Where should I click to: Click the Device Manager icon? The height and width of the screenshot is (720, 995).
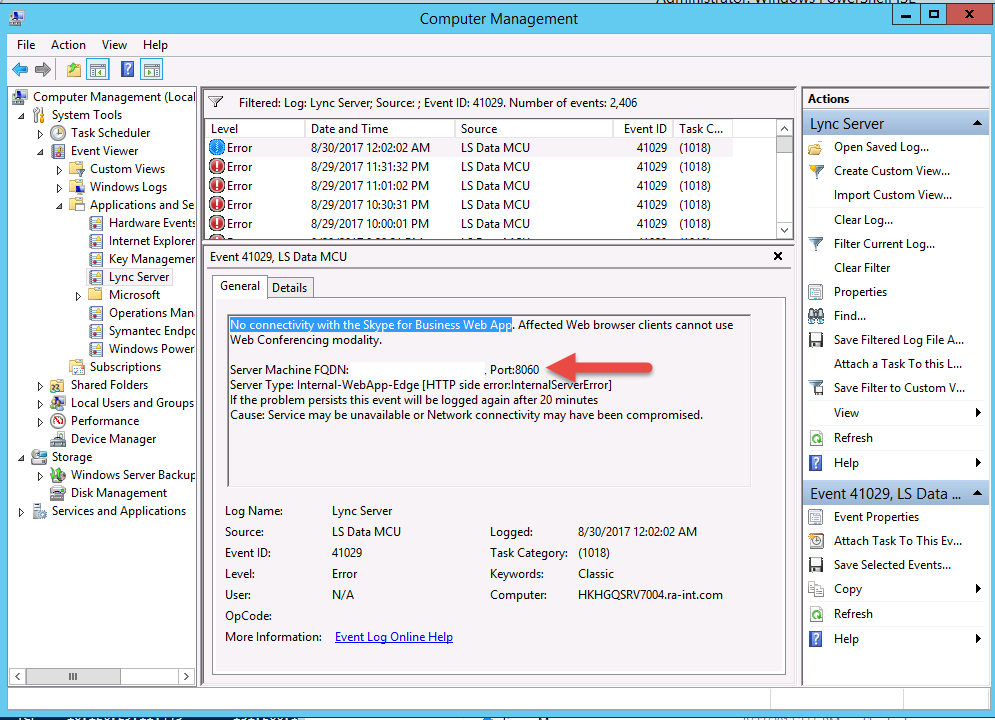[58, 439]
